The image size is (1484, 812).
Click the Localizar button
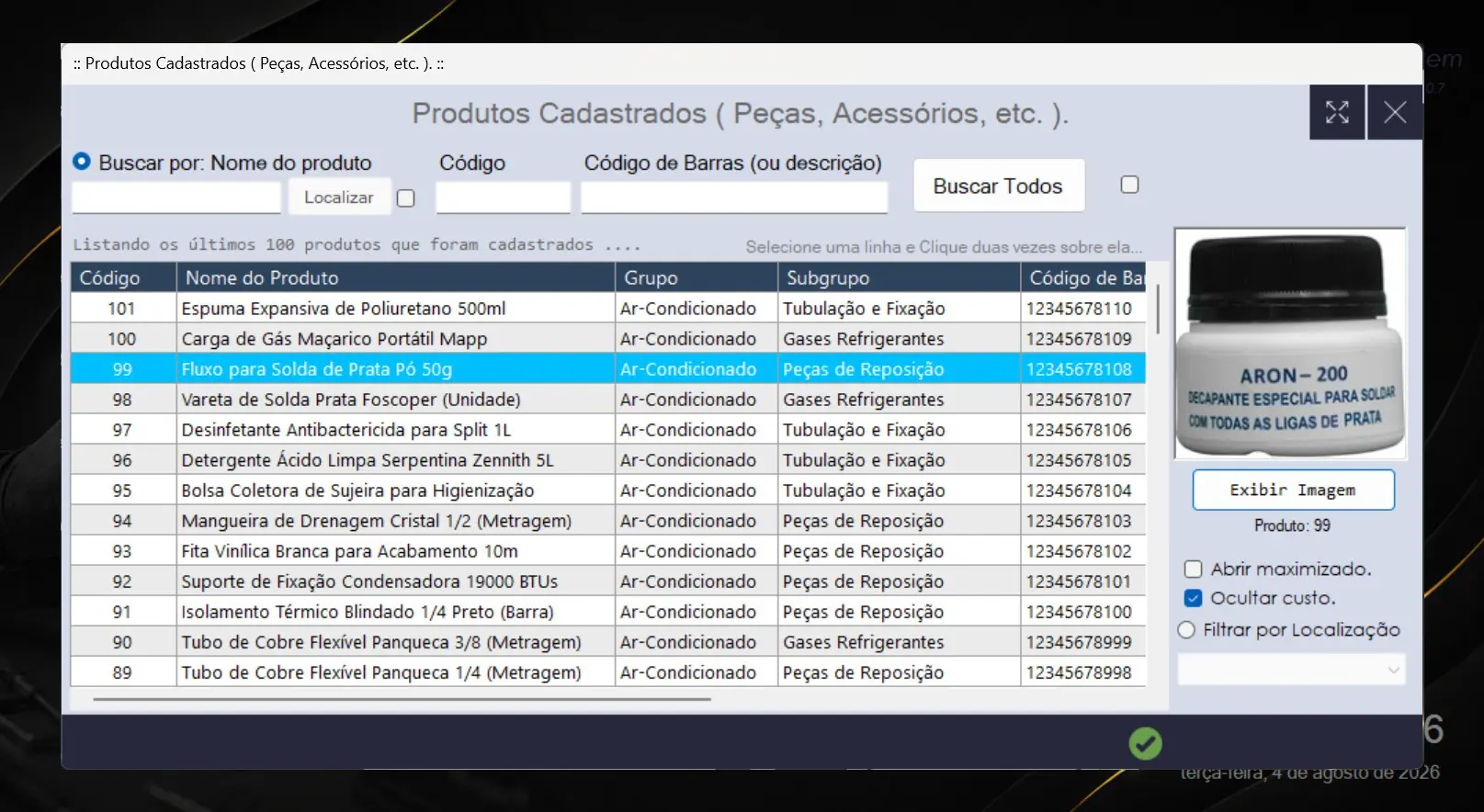[x=339, y=197]
